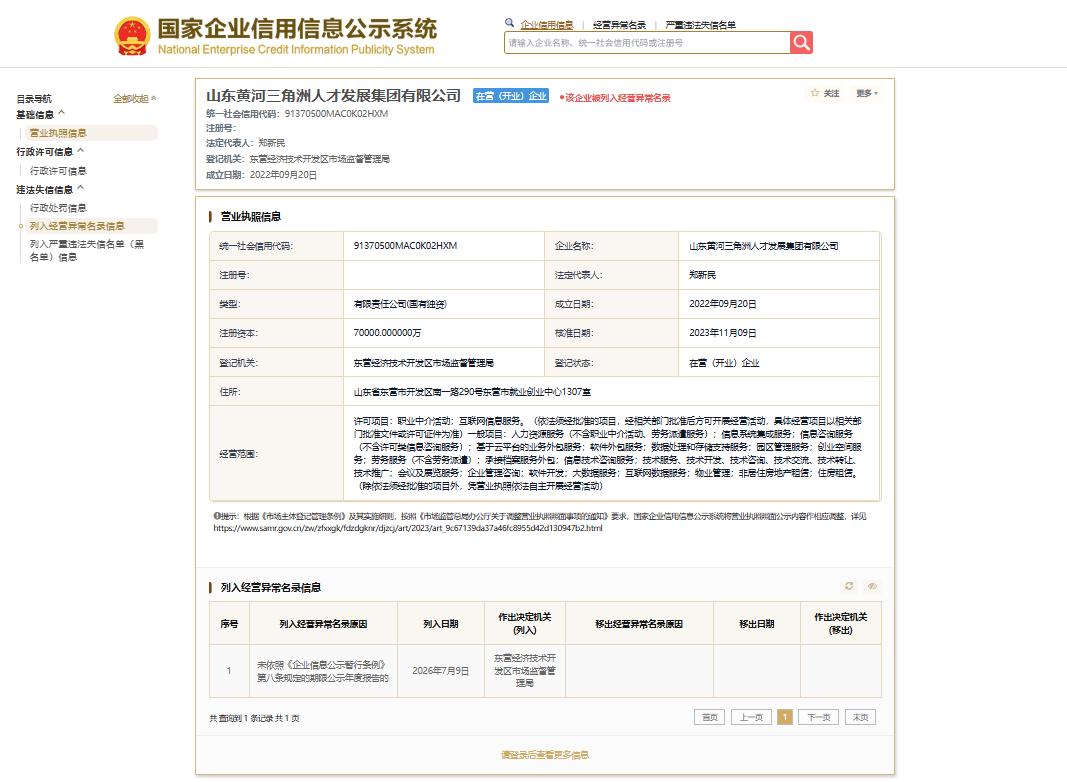Click page number 1 button
Viewport: 1067px width, 782px height.
[785, 717]
